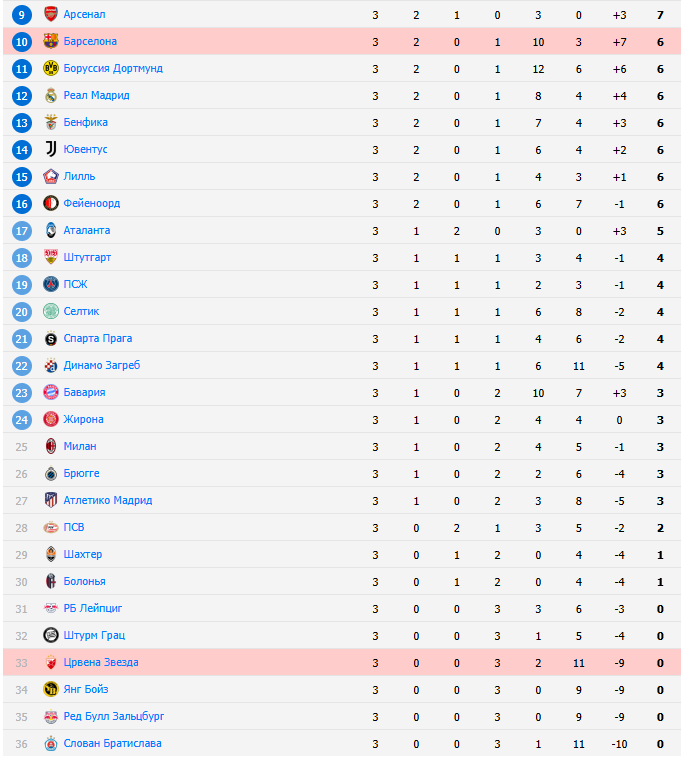Open the Аталанта team link

coord(86,230)
